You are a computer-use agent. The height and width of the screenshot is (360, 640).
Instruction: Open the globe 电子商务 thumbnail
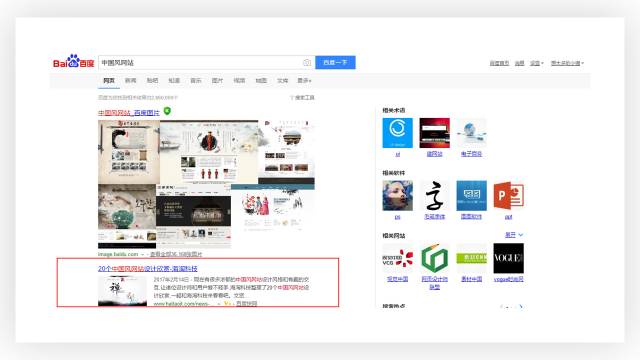471,133
